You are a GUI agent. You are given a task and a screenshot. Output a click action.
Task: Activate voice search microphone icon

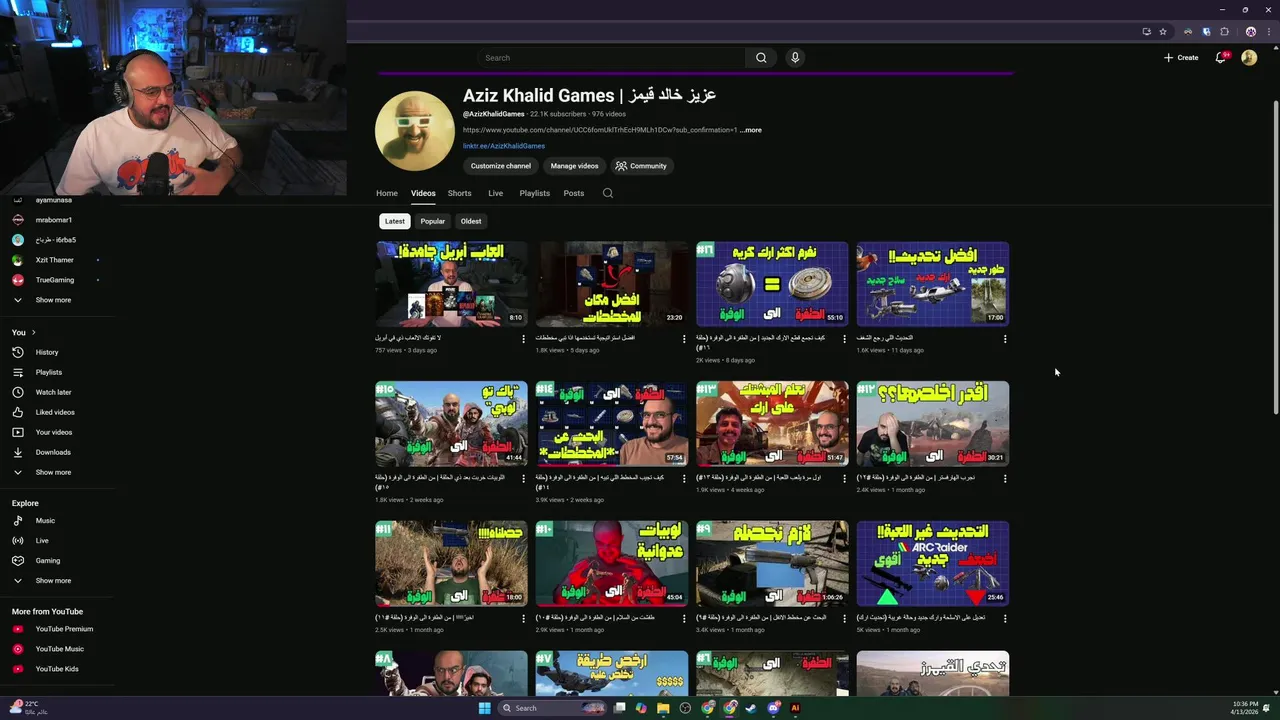795,58
